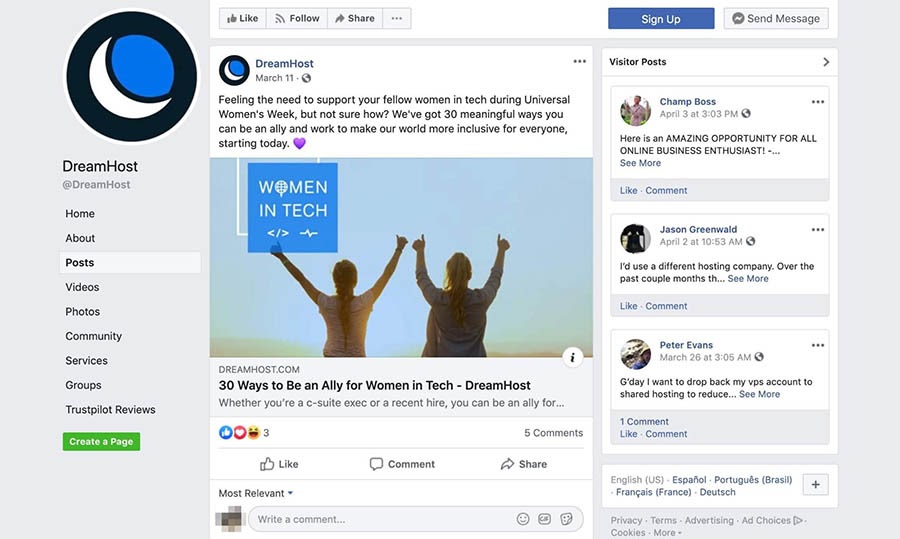Expand See More on Champ Boss post

(x=640, y=163)
